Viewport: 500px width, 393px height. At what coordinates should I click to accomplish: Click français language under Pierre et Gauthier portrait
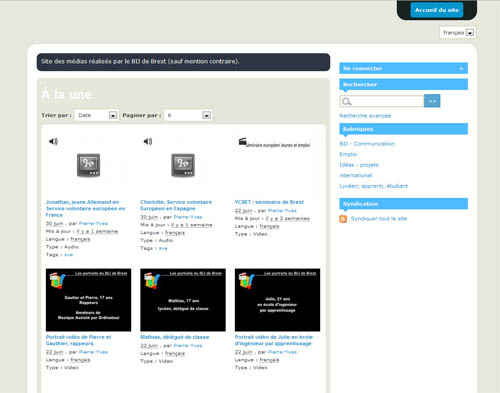tap(80, 360)
